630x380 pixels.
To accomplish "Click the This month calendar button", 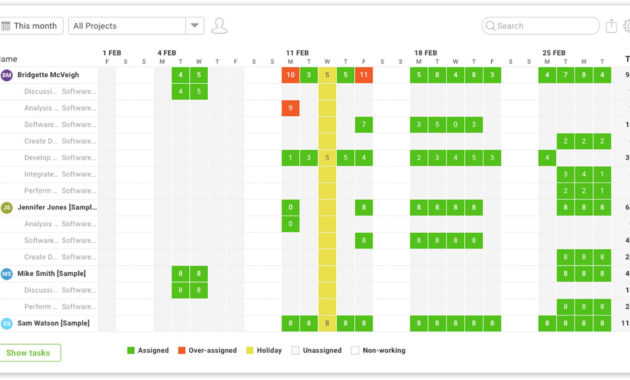I will pos(31,26).
